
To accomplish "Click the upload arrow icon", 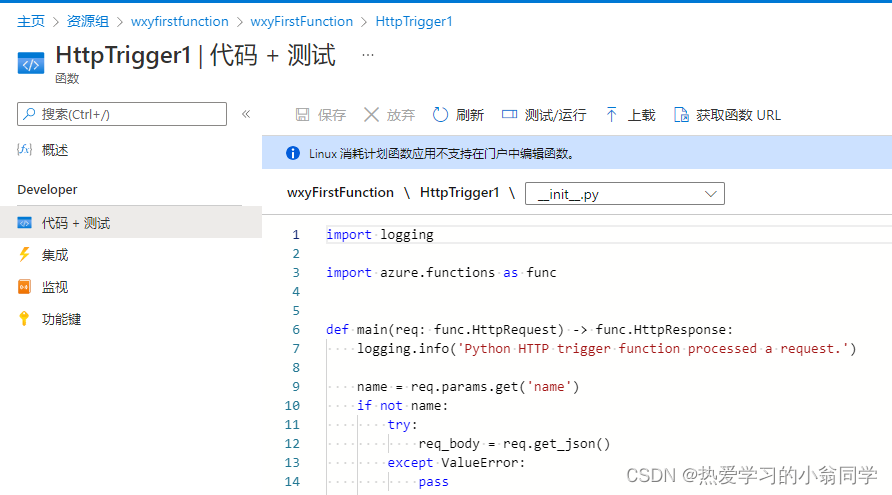I will coord(612,115).
